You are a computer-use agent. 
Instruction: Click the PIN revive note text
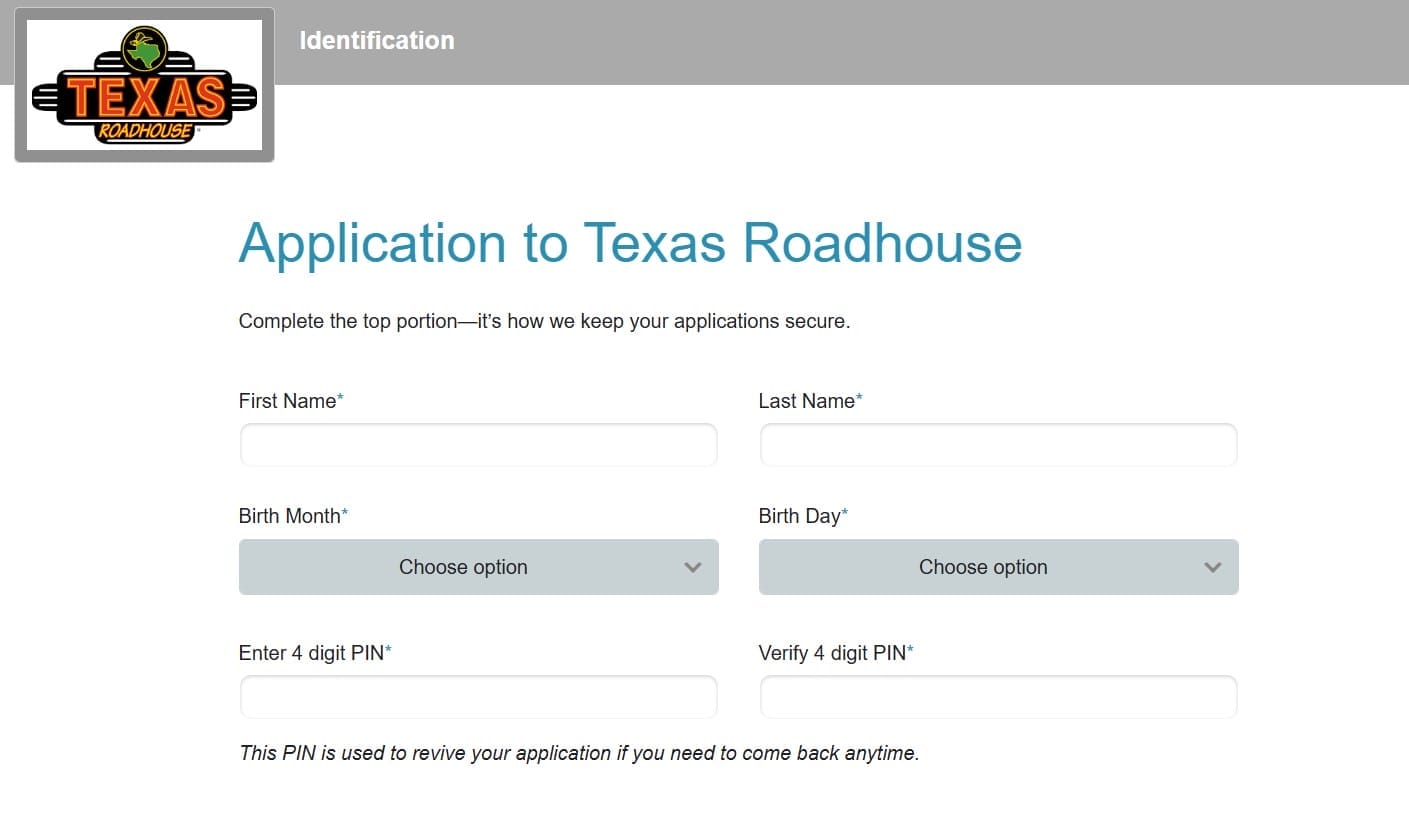579,753
